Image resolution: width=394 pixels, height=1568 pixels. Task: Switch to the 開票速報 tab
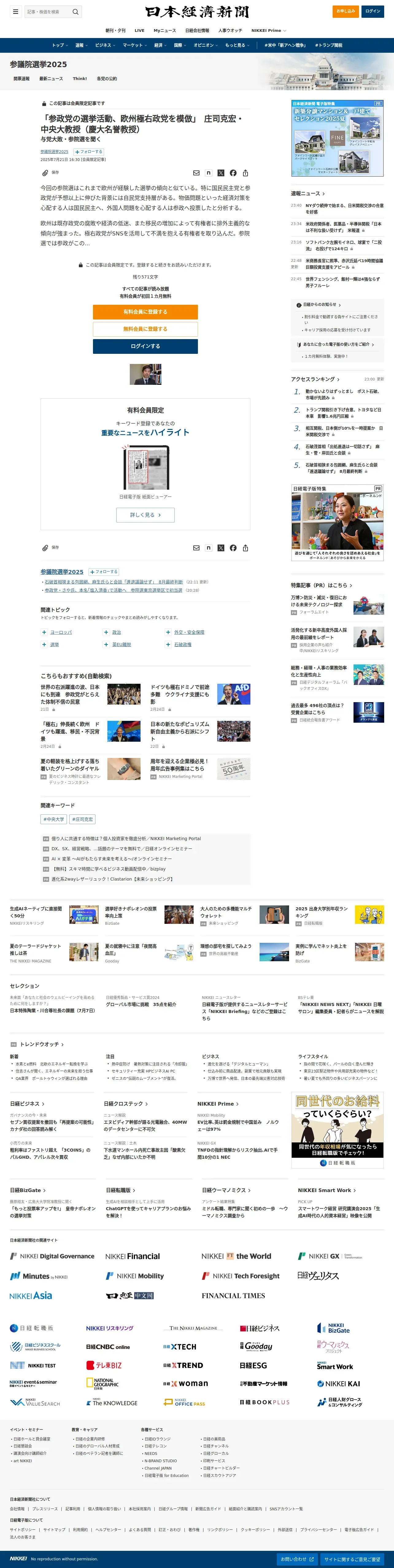[x=21, y=78]
